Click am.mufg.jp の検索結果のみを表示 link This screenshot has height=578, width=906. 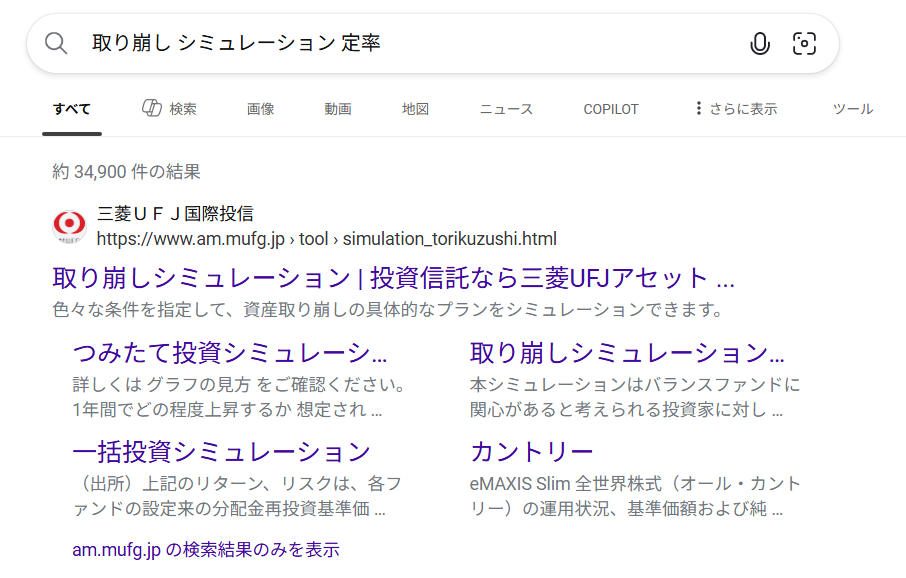206,550
